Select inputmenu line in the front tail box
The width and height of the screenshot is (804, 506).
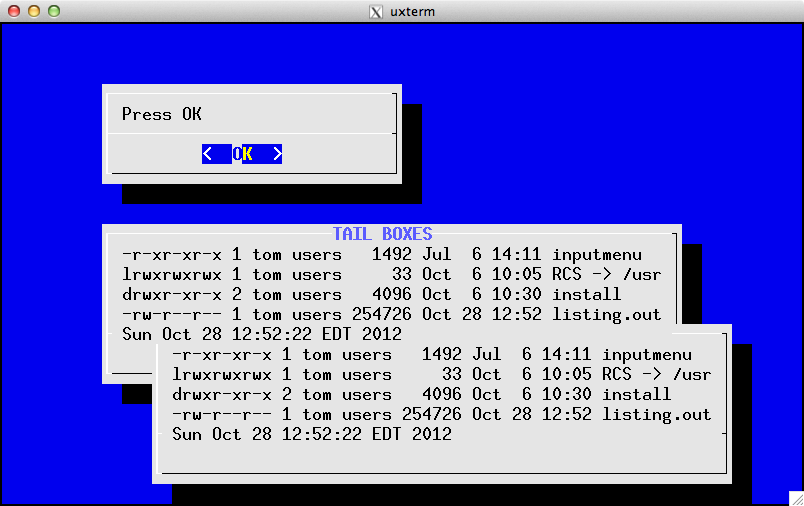pyautogui.click(x=441, y=354)
